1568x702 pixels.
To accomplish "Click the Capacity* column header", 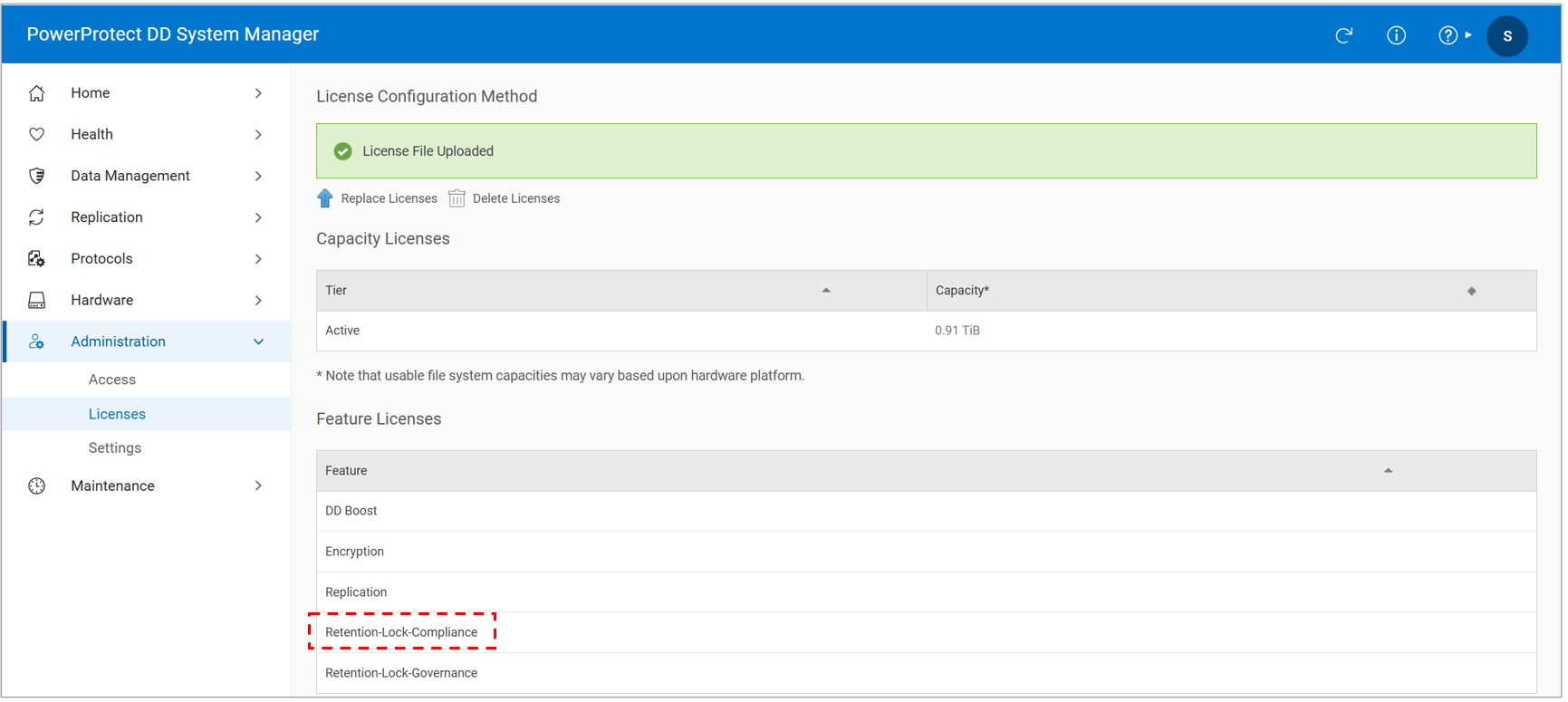I will (x=1232, y=291).
